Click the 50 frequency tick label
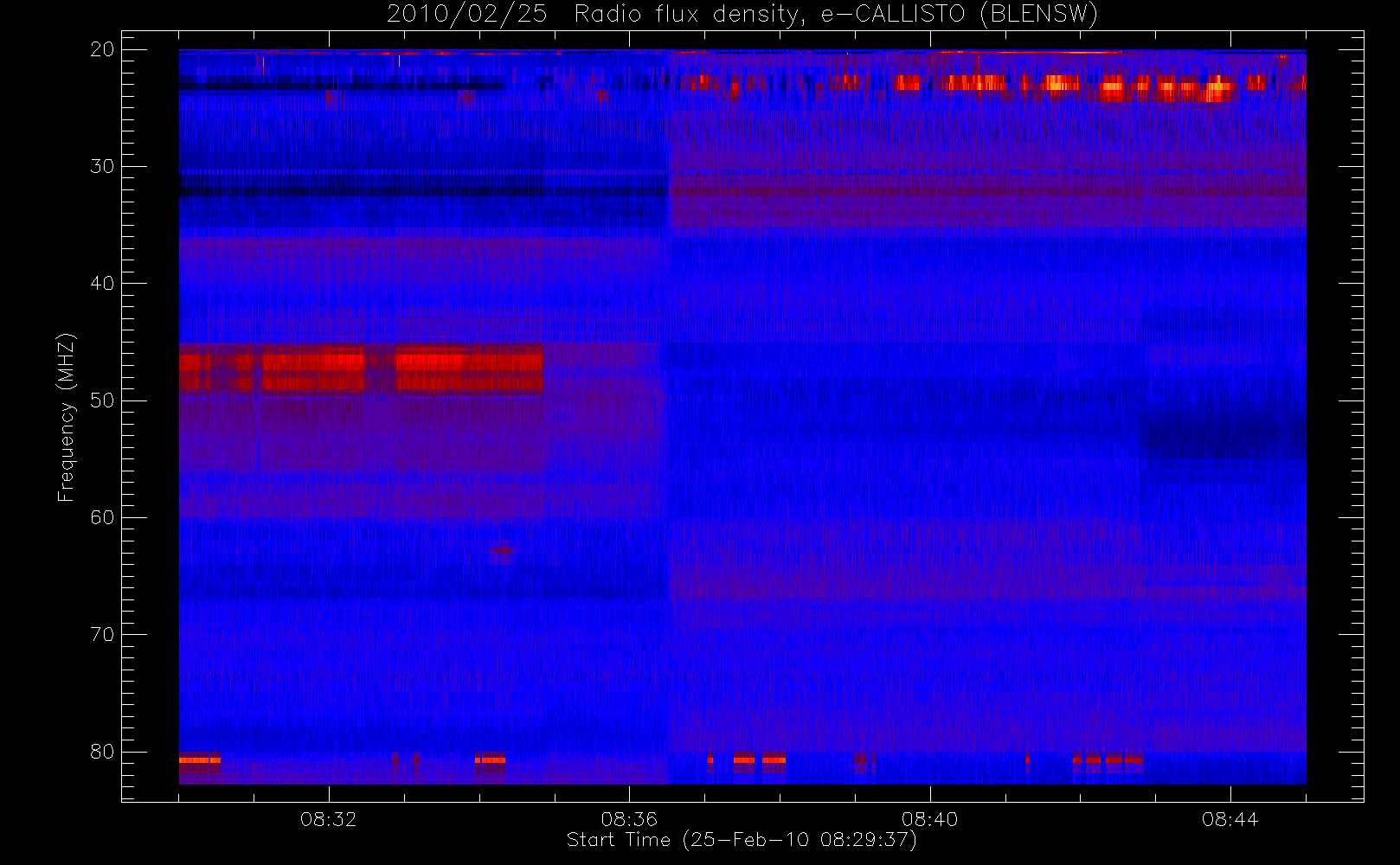 point(102,400)
